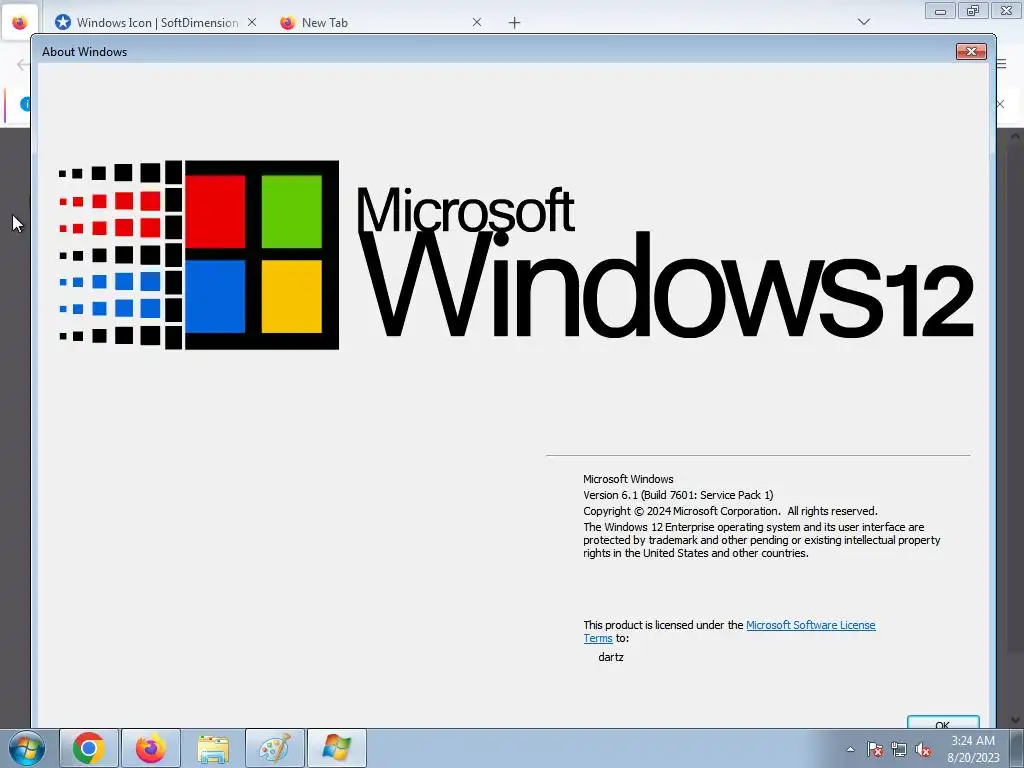
Task: Expand the Firefox list all tabs chevron
Action: pos(863,22)
